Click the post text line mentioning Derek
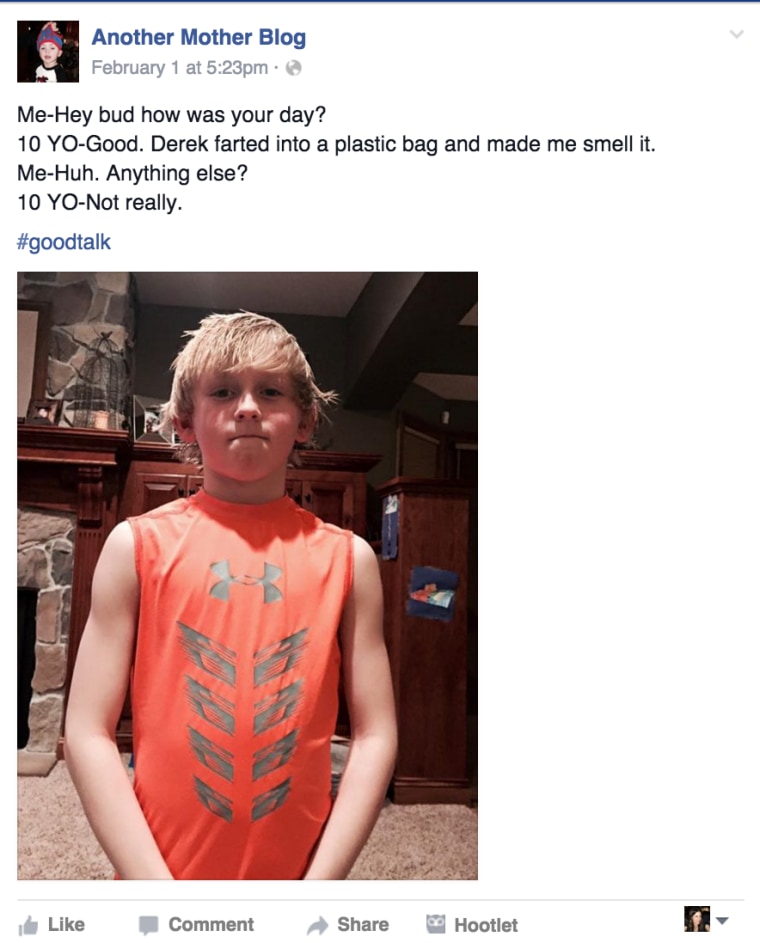Image resolution: width=760 pixels, height=943 pixels. (336, 144)
